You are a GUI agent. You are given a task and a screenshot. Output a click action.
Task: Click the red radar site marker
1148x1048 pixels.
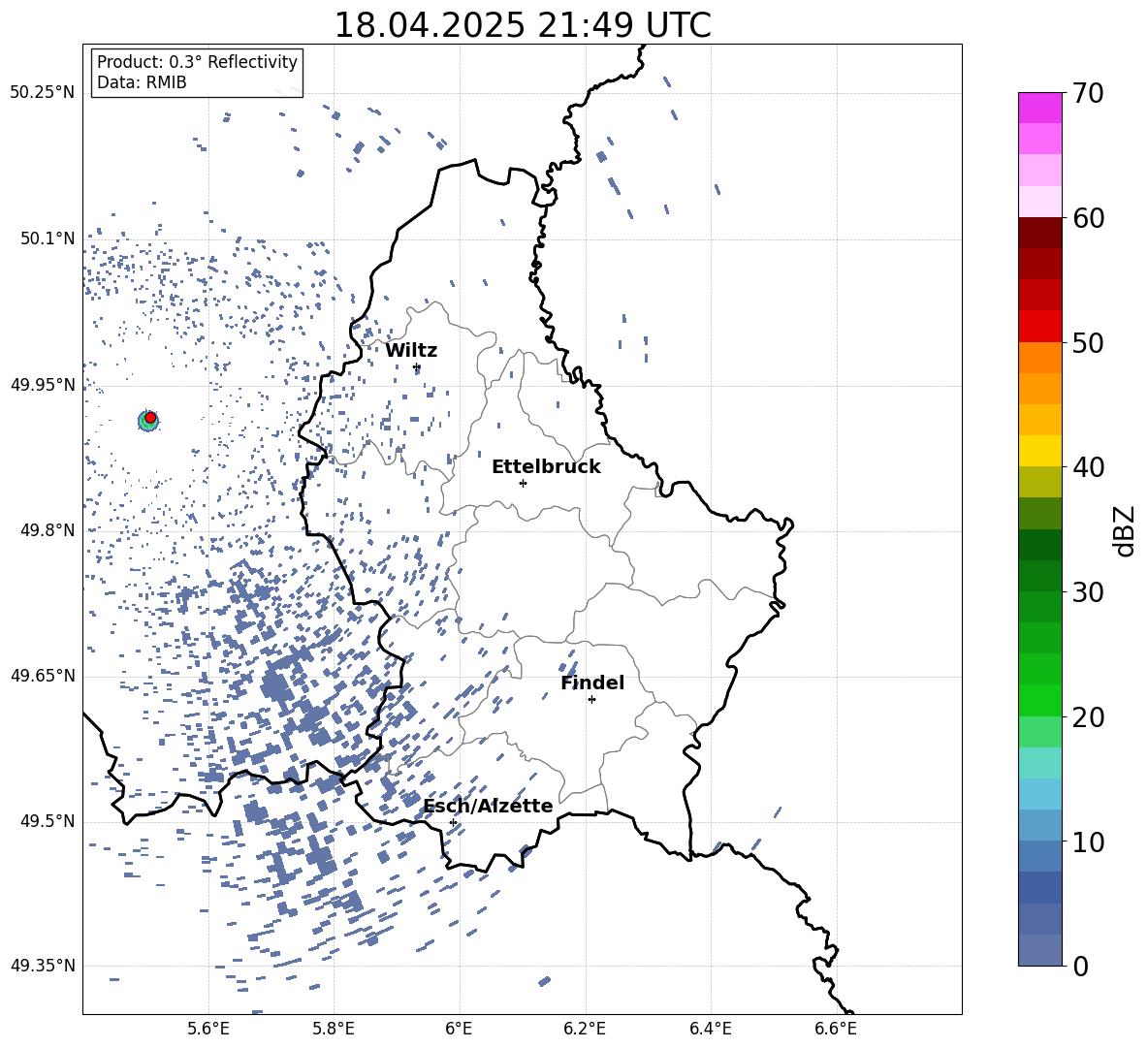coord(150,418)
